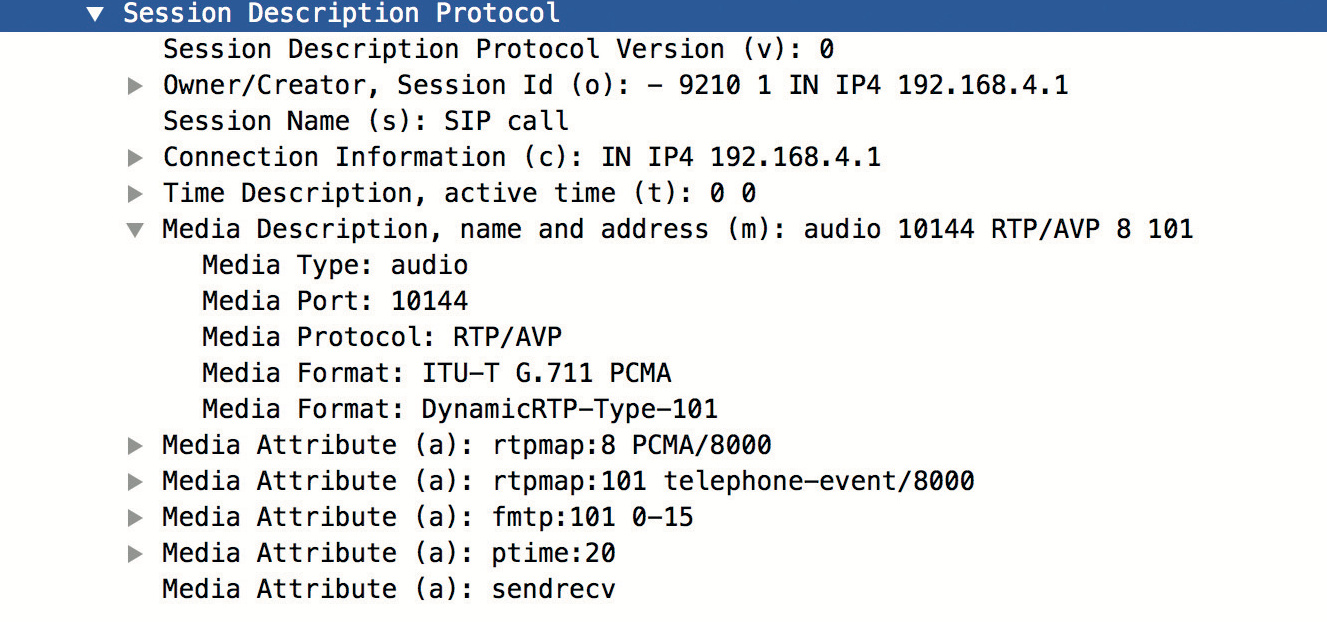This screenshot has height=622, width=1327.
Task: Expand the Owner/Creator, Session Id row
Action: [x=136, y=86]
